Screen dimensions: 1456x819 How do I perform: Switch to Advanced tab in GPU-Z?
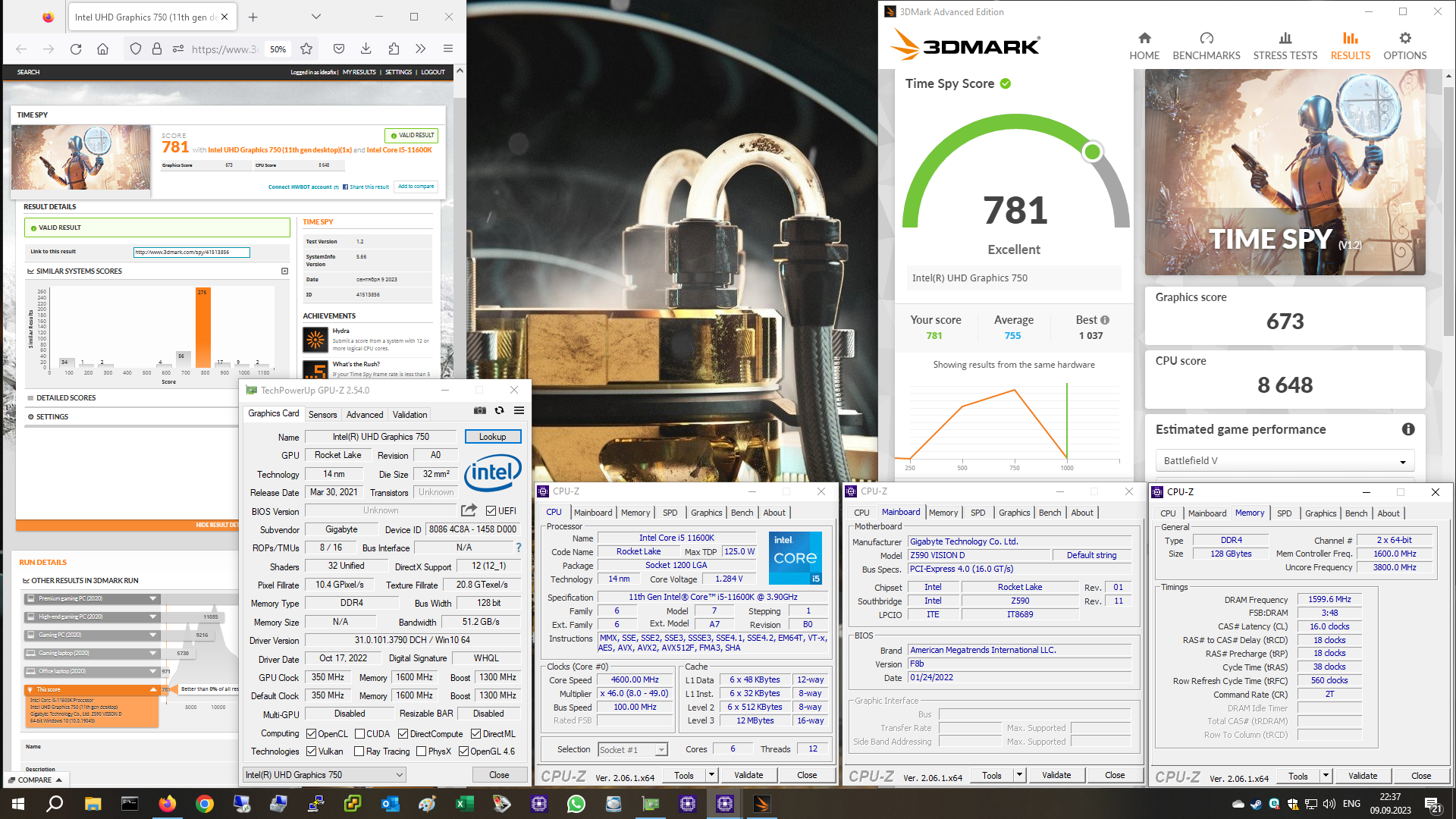(x=365, y=415)
